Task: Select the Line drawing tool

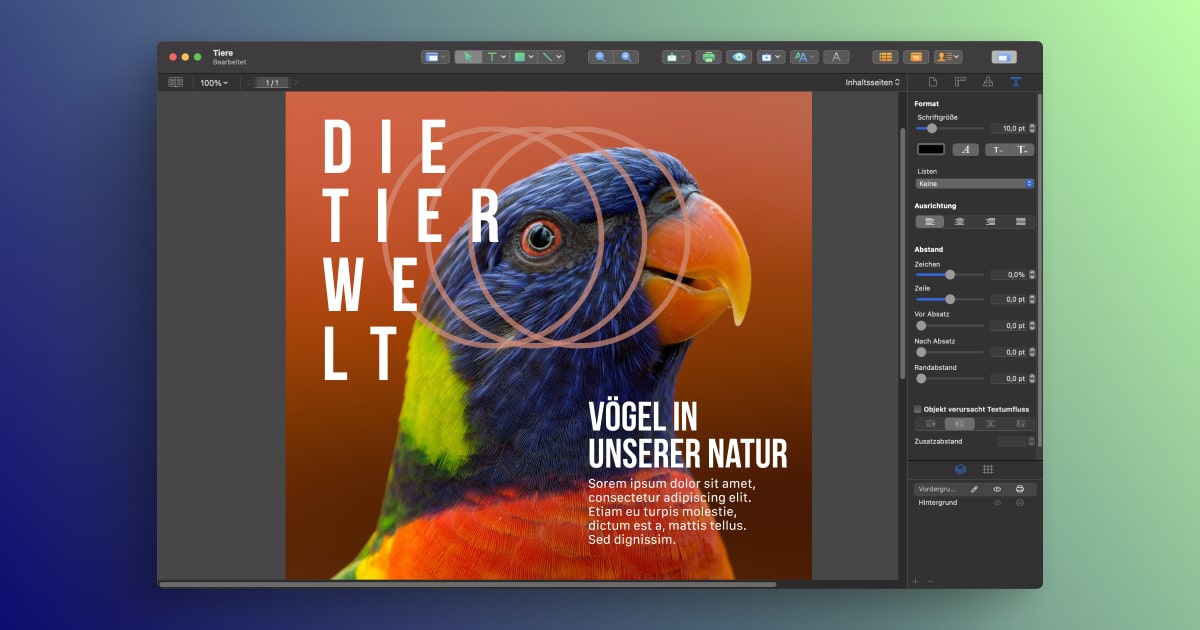Action: pyautogui.click(x=548, y=57)
